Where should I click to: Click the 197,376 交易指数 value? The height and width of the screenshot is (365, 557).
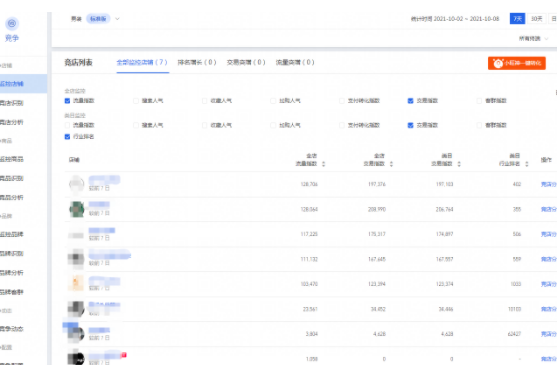point(377,184)
